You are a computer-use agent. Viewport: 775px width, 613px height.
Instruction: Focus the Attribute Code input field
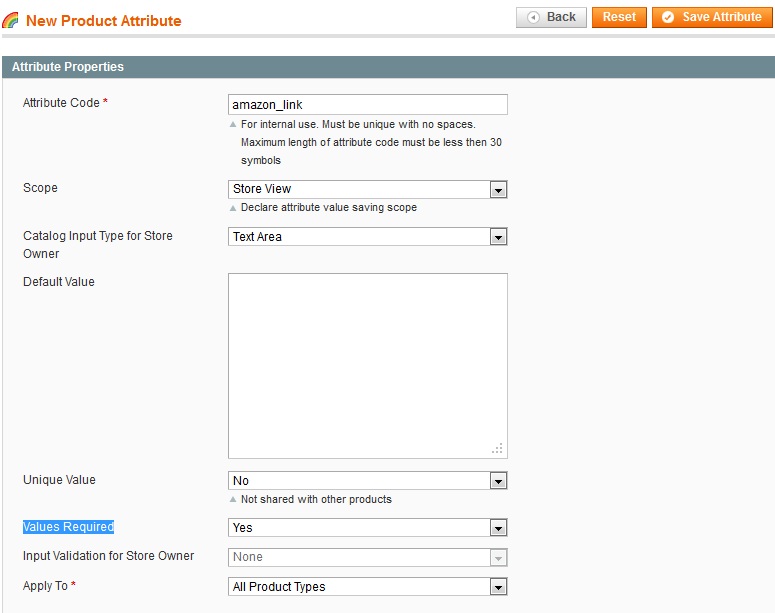pos(367,105)
